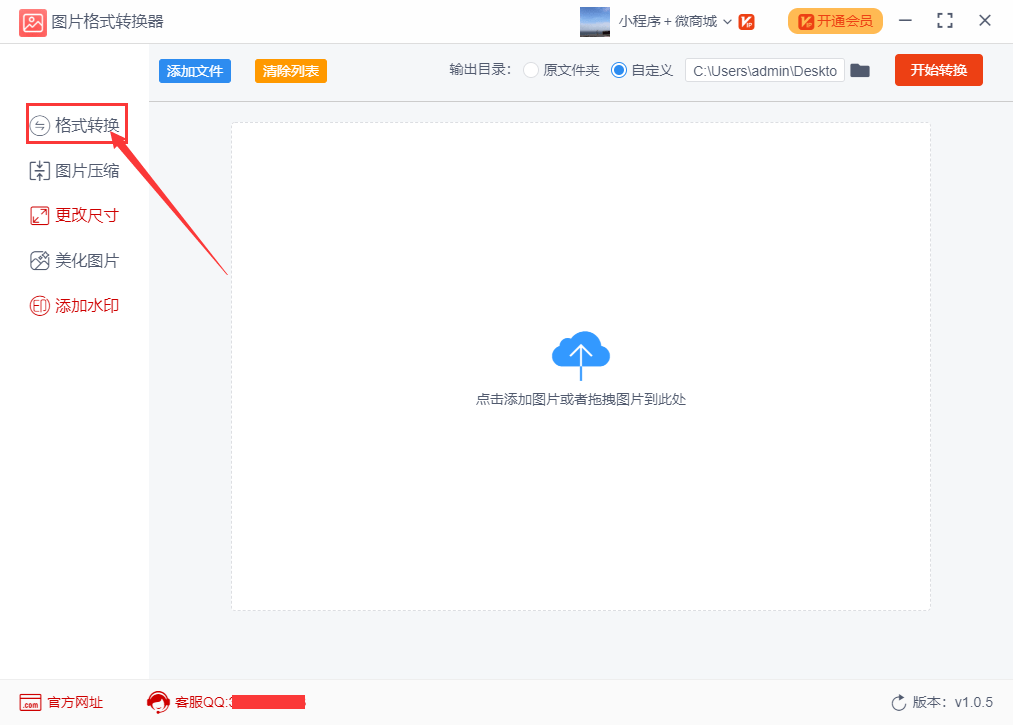Select the 自定义 output option
The image size is (1013, 725).
618,70
